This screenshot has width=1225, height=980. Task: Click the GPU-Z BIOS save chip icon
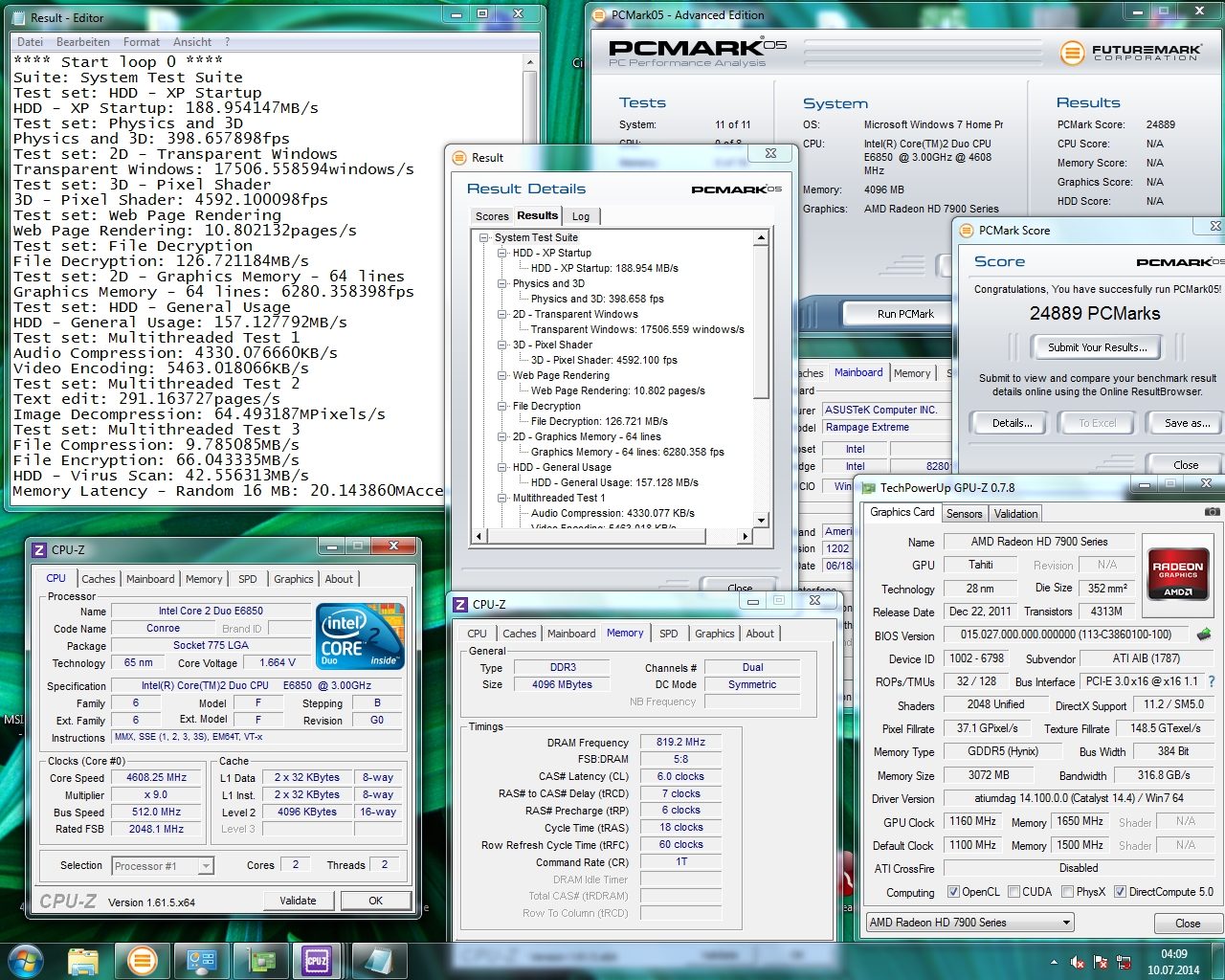click(x=1204, y=634)
